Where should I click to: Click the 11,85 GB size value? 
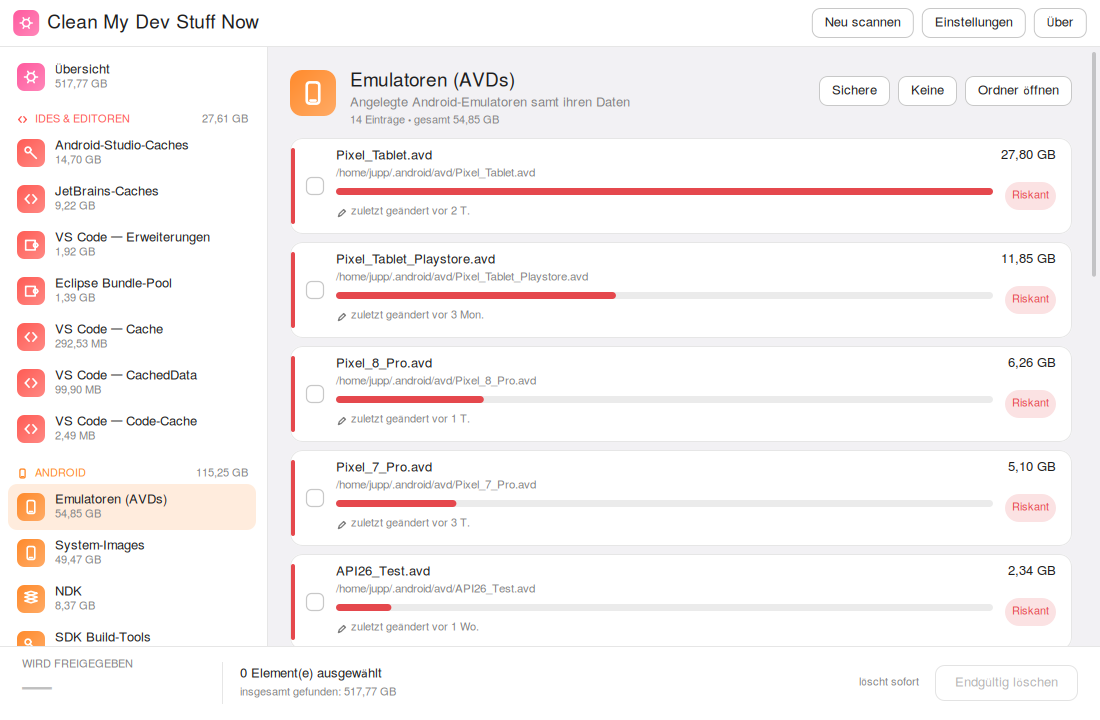pos(1028,259)
